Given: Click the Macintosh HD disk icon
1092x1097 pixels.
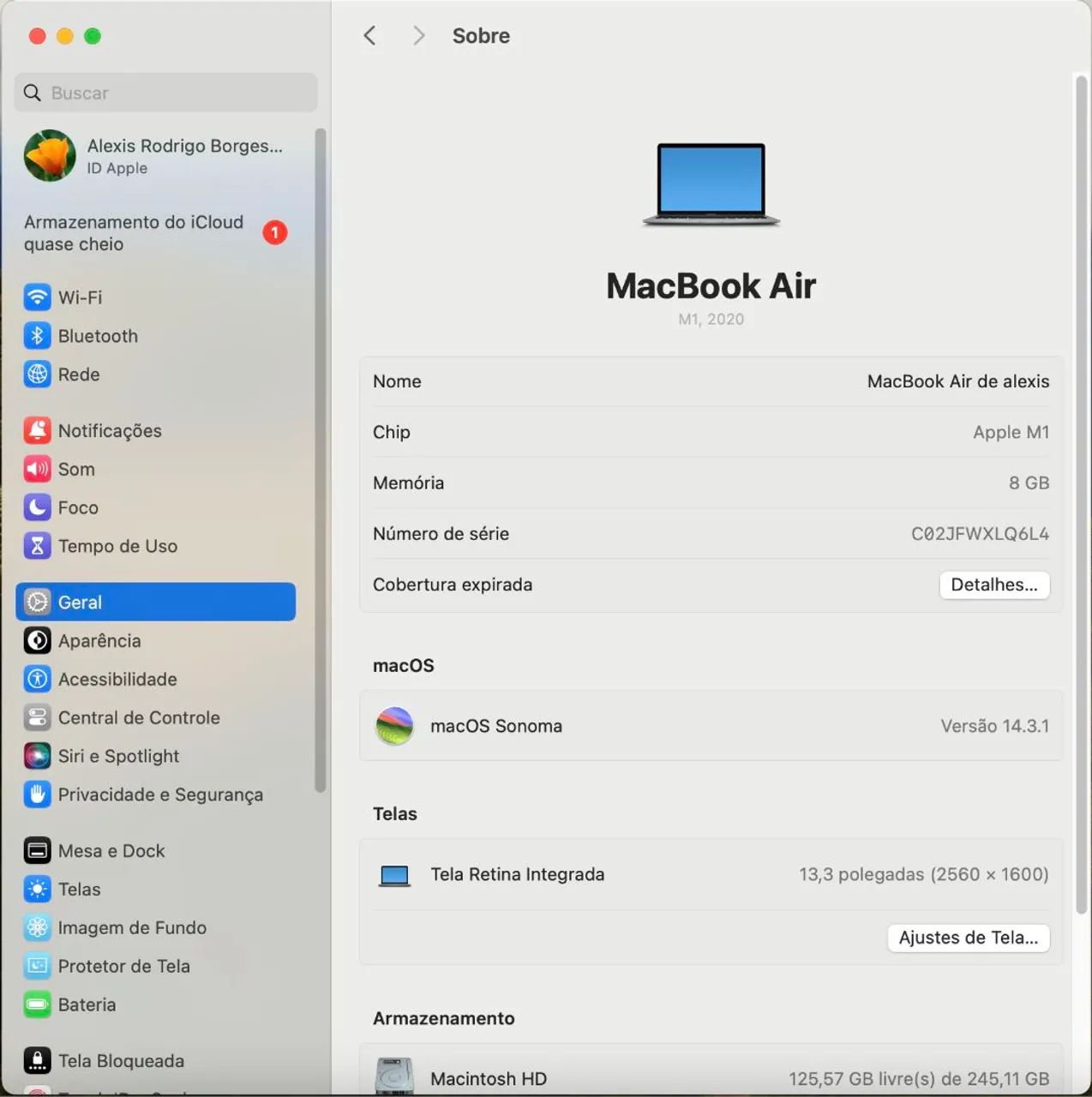Looking at the screenshot, I should pyautogui.click(x=394, y=1077).
